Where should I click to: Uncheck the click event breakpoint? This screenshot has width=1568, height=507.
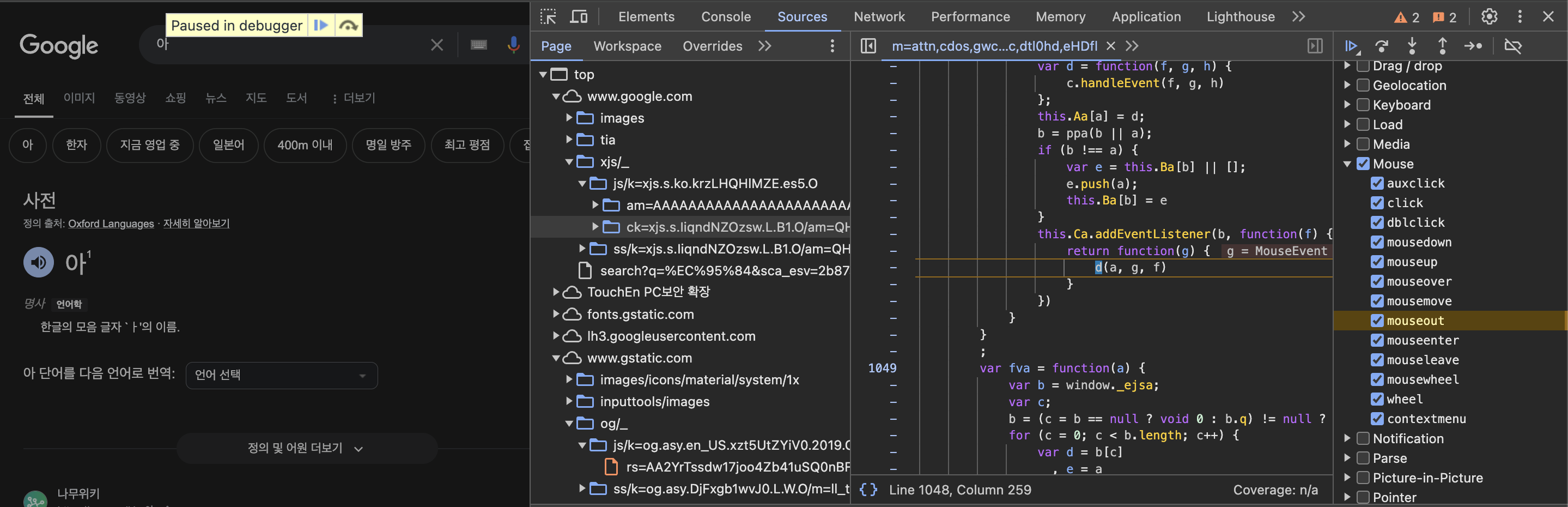(x=1377, y=203)
